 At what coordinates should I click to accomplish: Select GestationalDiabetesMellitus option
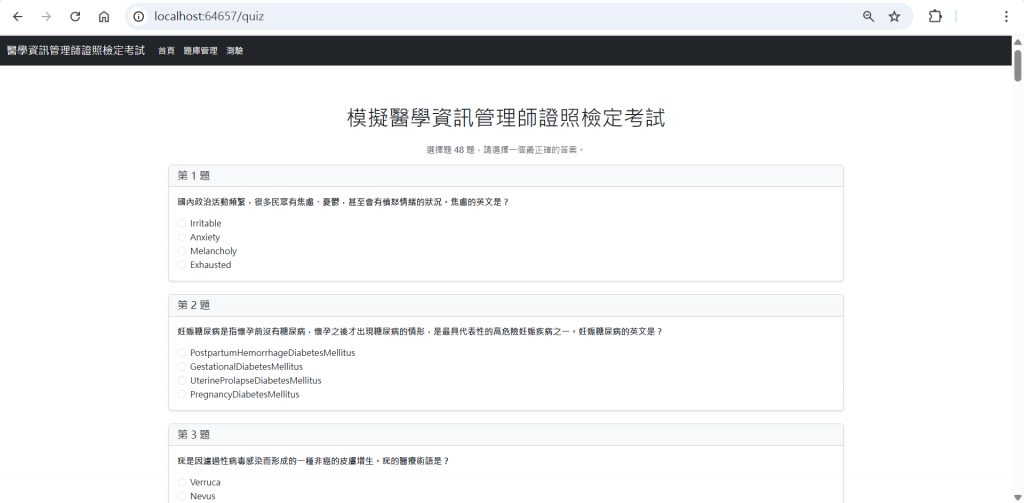[182, 366]
